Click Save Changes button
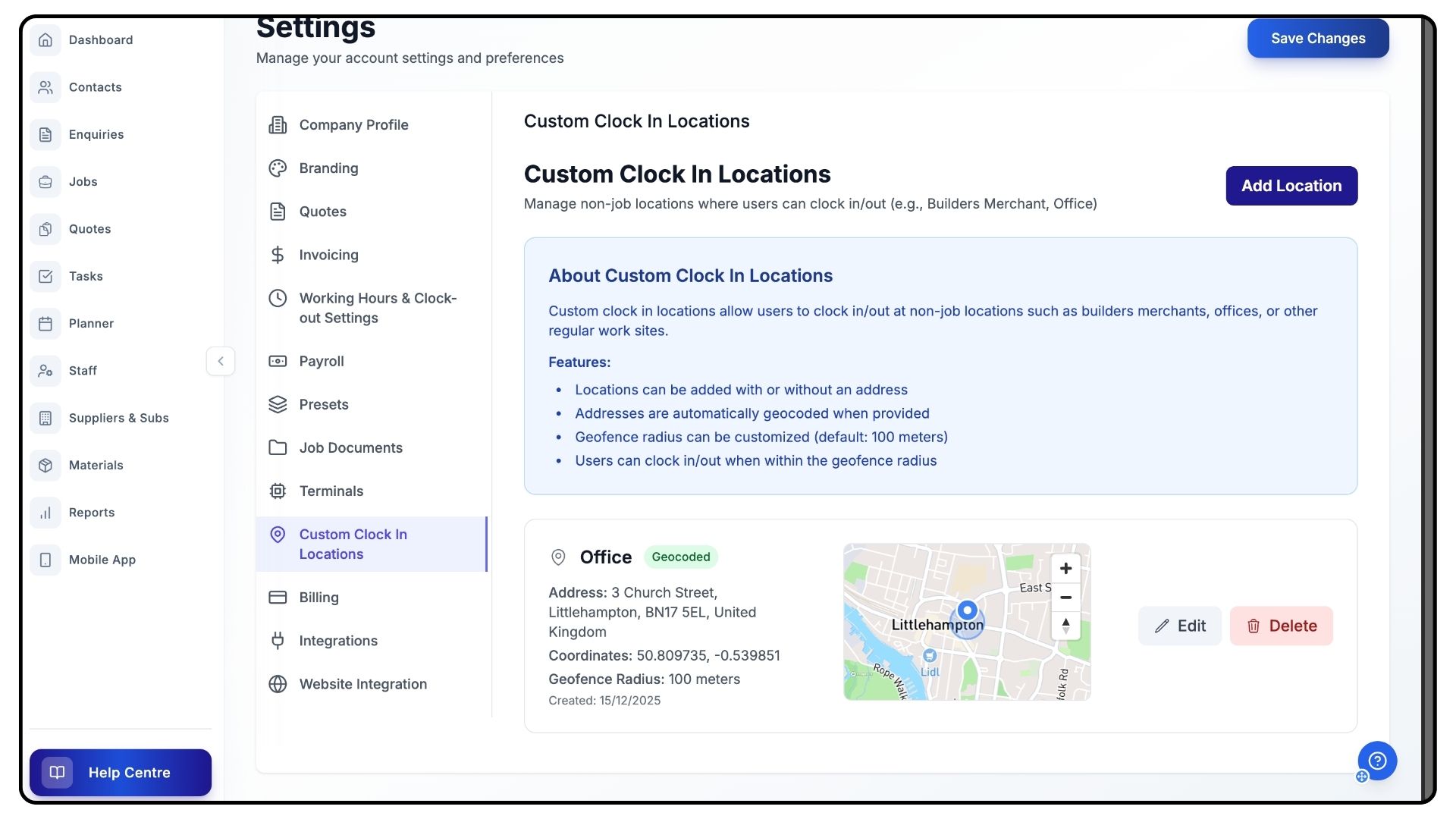The width and height of the screenshot is (1456, 819). (1317, 39)
